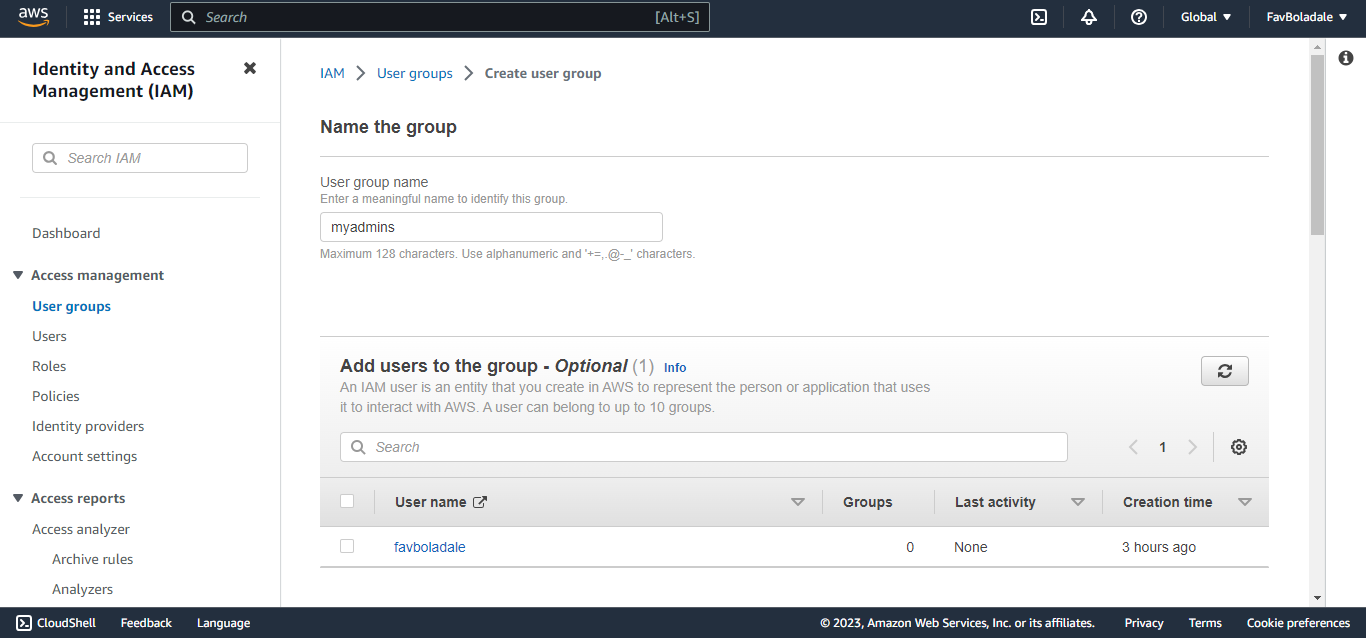
Task: Open the User name external link icon
Action: (480, 502)
